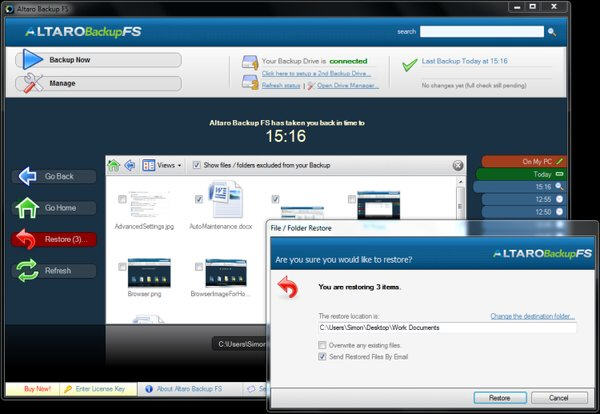Screen dimensions: 600x414
Task: Click the Go Back sidebar button
Action: [54, 176]
